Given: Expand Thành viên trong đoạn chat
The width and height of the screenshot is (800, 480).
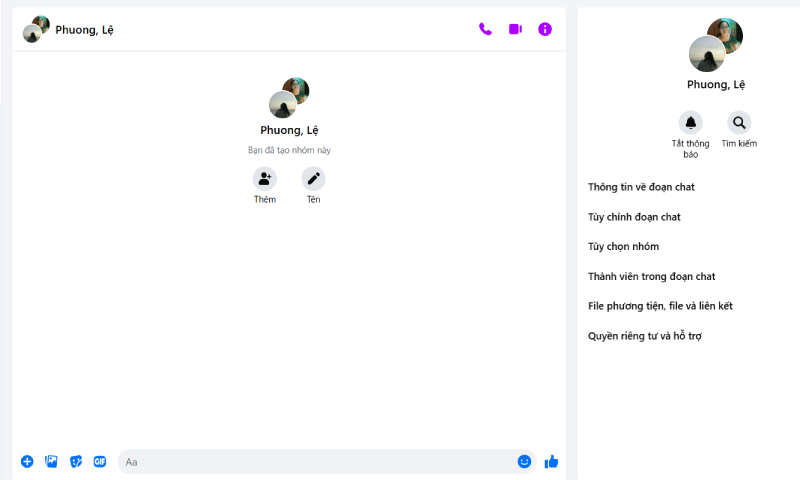Looking at the screenshot, I should click(651, 276).
